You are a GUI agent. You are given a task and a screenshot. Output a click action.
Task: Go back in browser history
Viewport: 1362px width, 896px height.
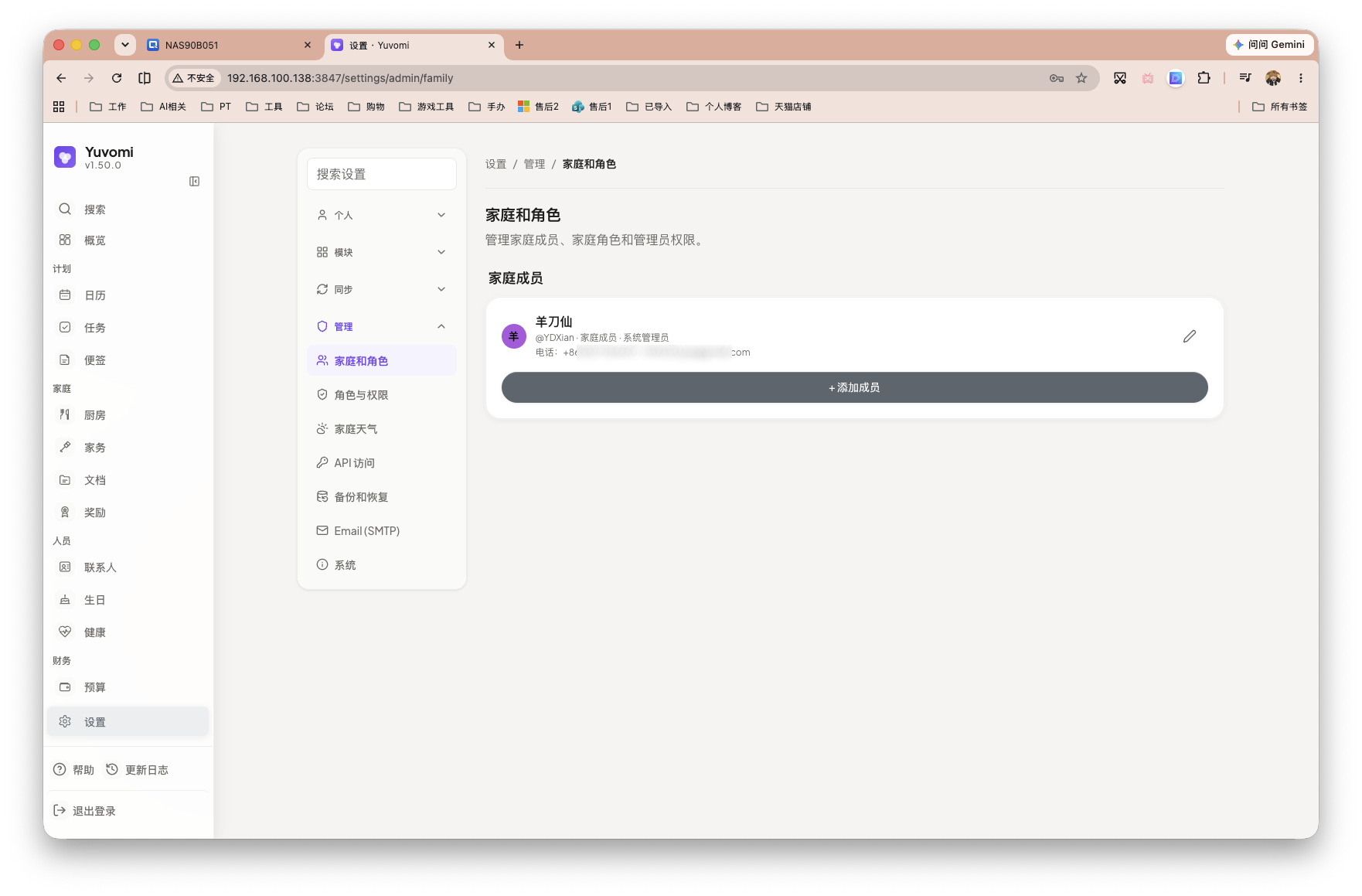(61, 78)
